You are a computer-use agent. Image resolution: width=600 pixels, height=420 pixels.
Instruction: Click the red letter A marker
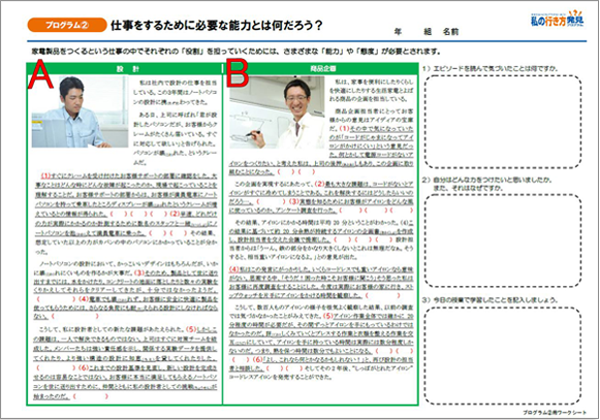42,74
